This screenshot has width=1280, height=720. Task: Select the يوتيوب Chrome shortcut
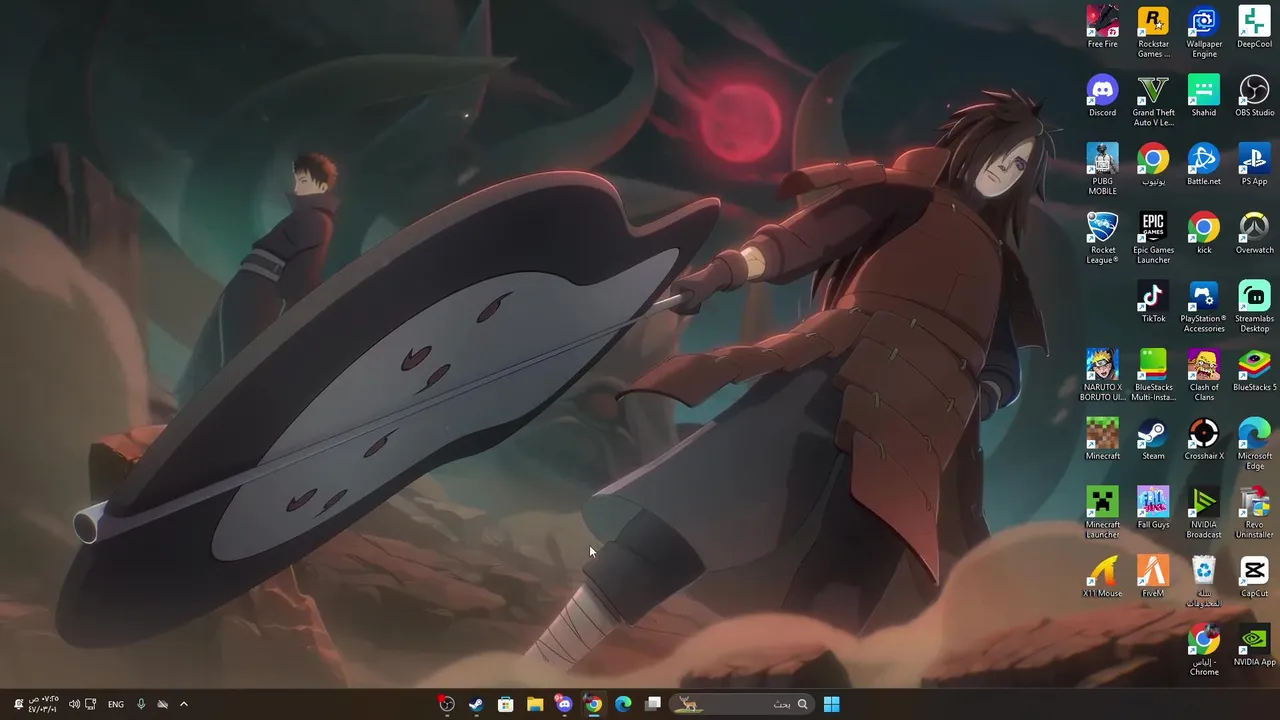click(x=1153, y=165)
